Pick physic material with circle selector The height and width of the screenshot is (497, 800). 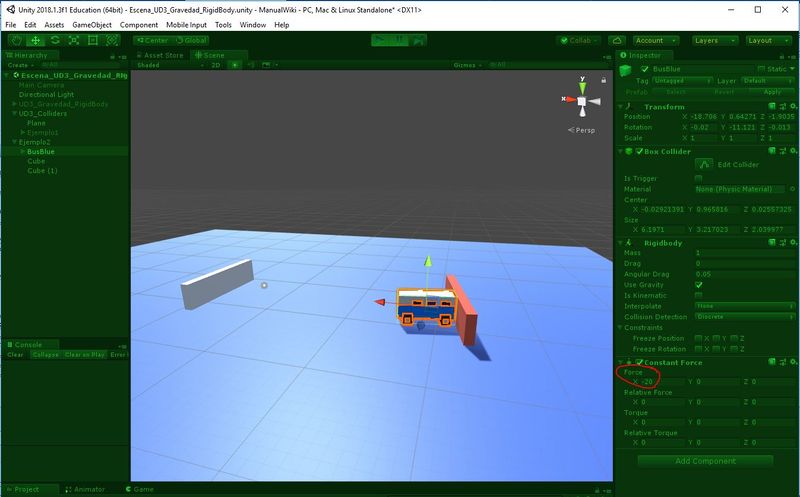click(792, 189)
